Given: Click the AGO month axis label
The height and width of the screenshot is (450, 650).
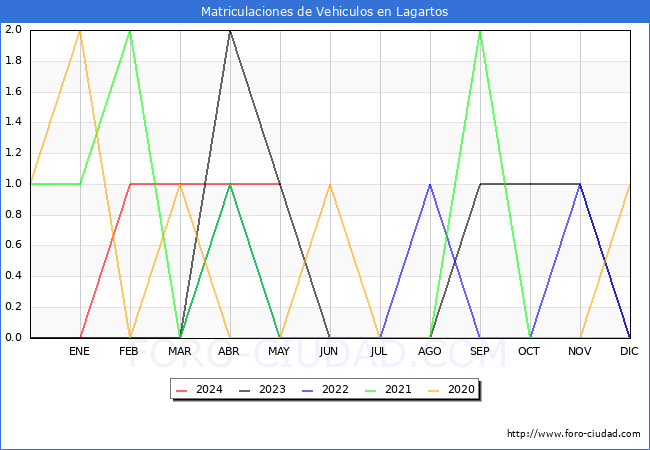Looking at the screenshot, I should (429, 351).
